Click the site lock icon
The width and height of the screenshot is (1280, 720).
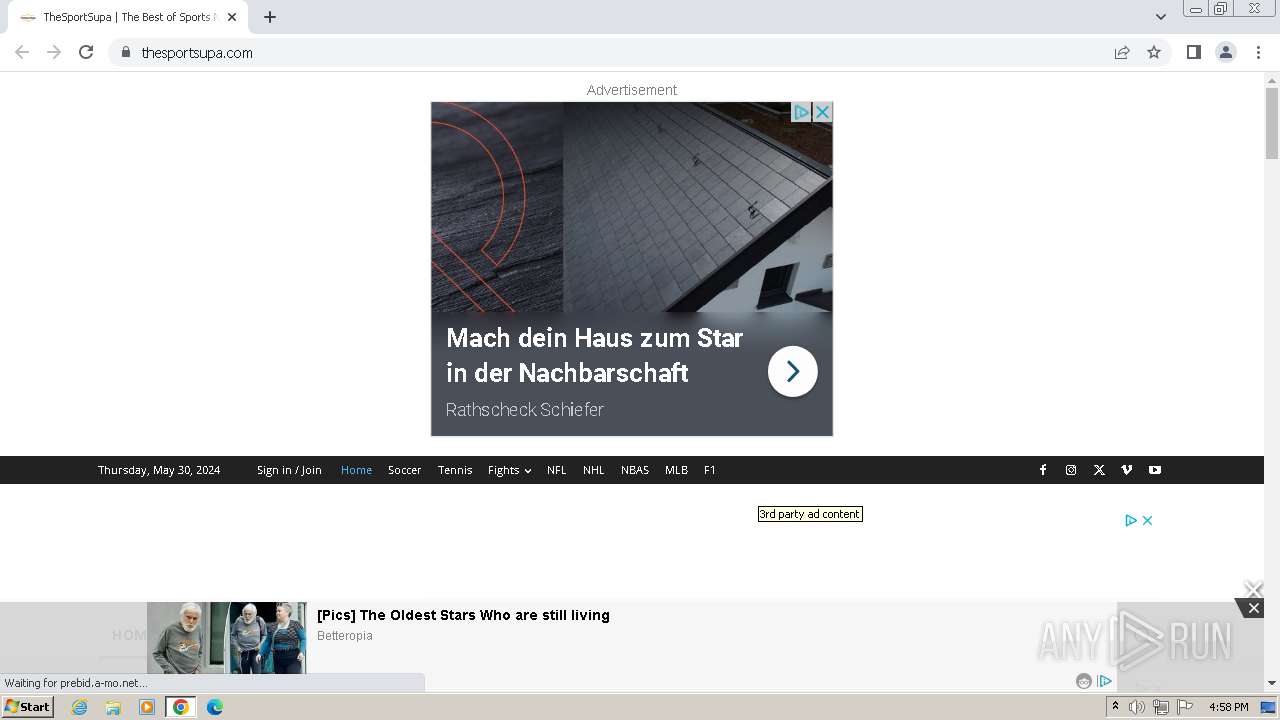[126, 52]
